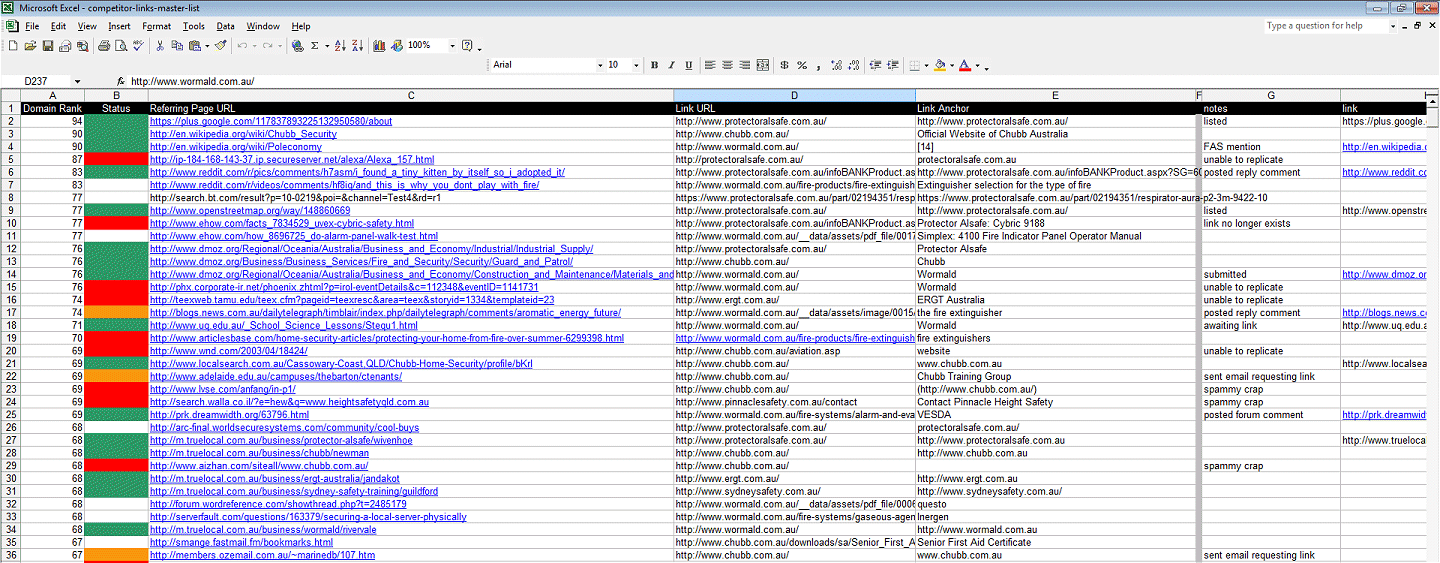
Task: Open the Tools menu
Action: pos(194,26)
